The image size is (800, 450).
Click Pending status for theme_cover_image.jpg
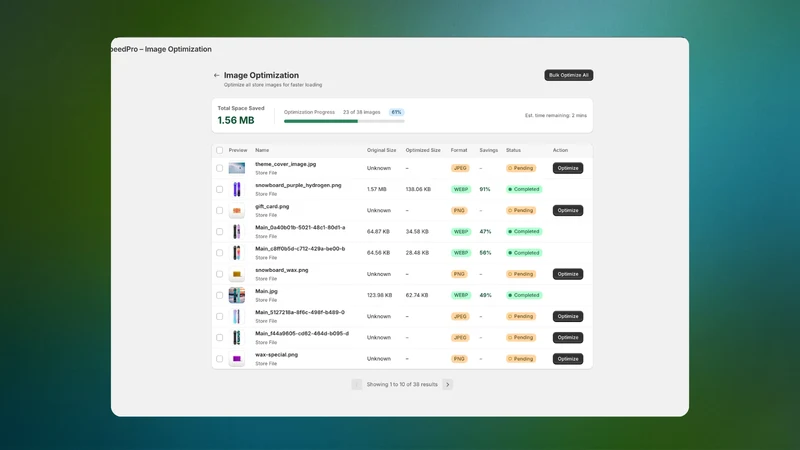coord(521,168)
